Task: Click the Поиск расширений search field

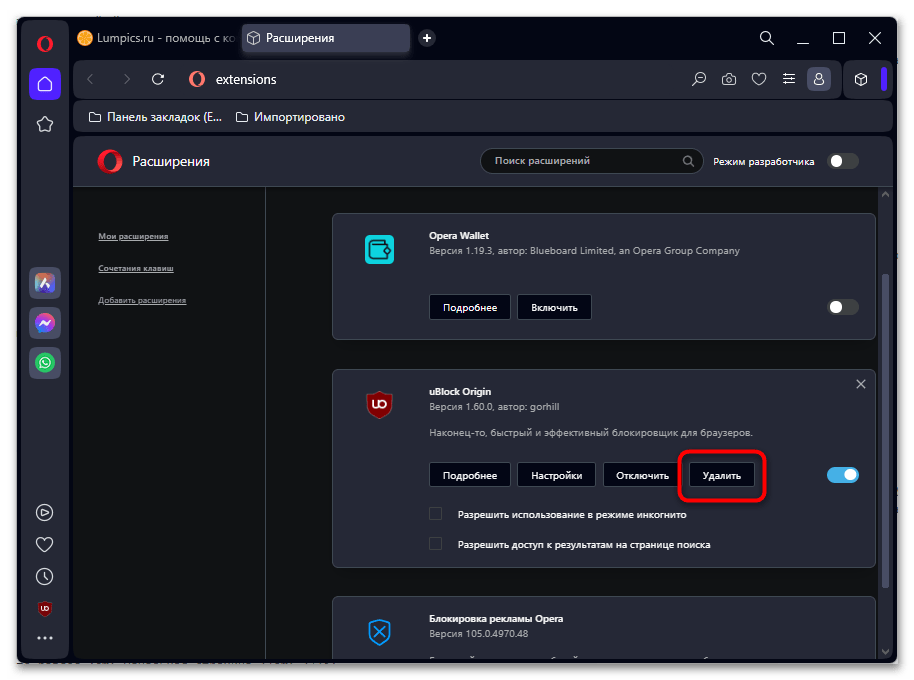Action: [591, 161]
